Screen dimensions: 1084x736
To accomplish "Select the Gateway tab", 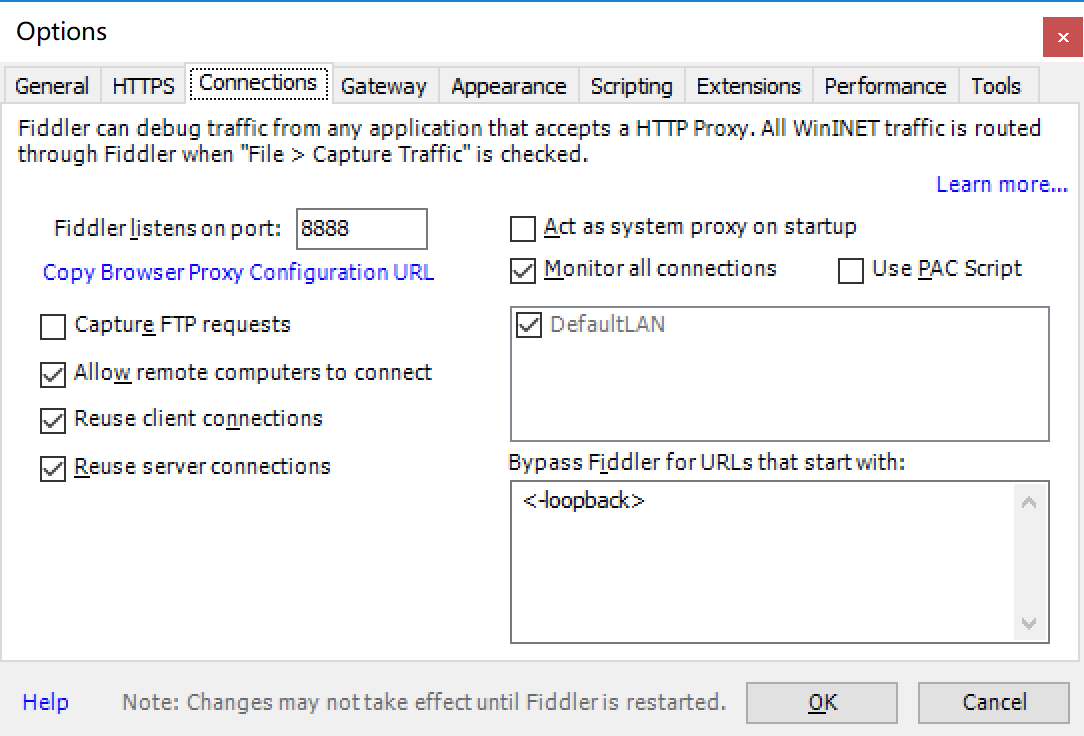I will [x=384, y=86].
